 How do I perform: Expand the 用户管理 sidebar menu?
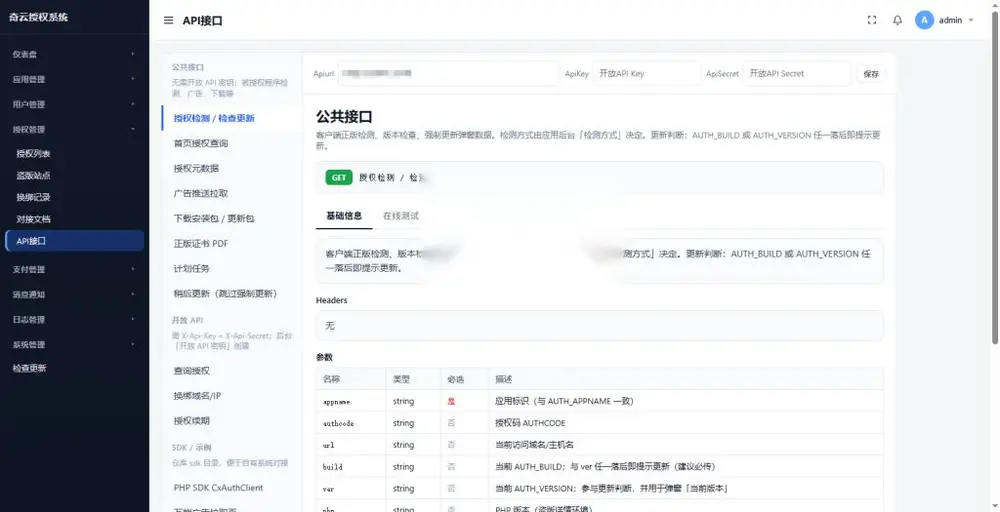click(x=75, y=104)
